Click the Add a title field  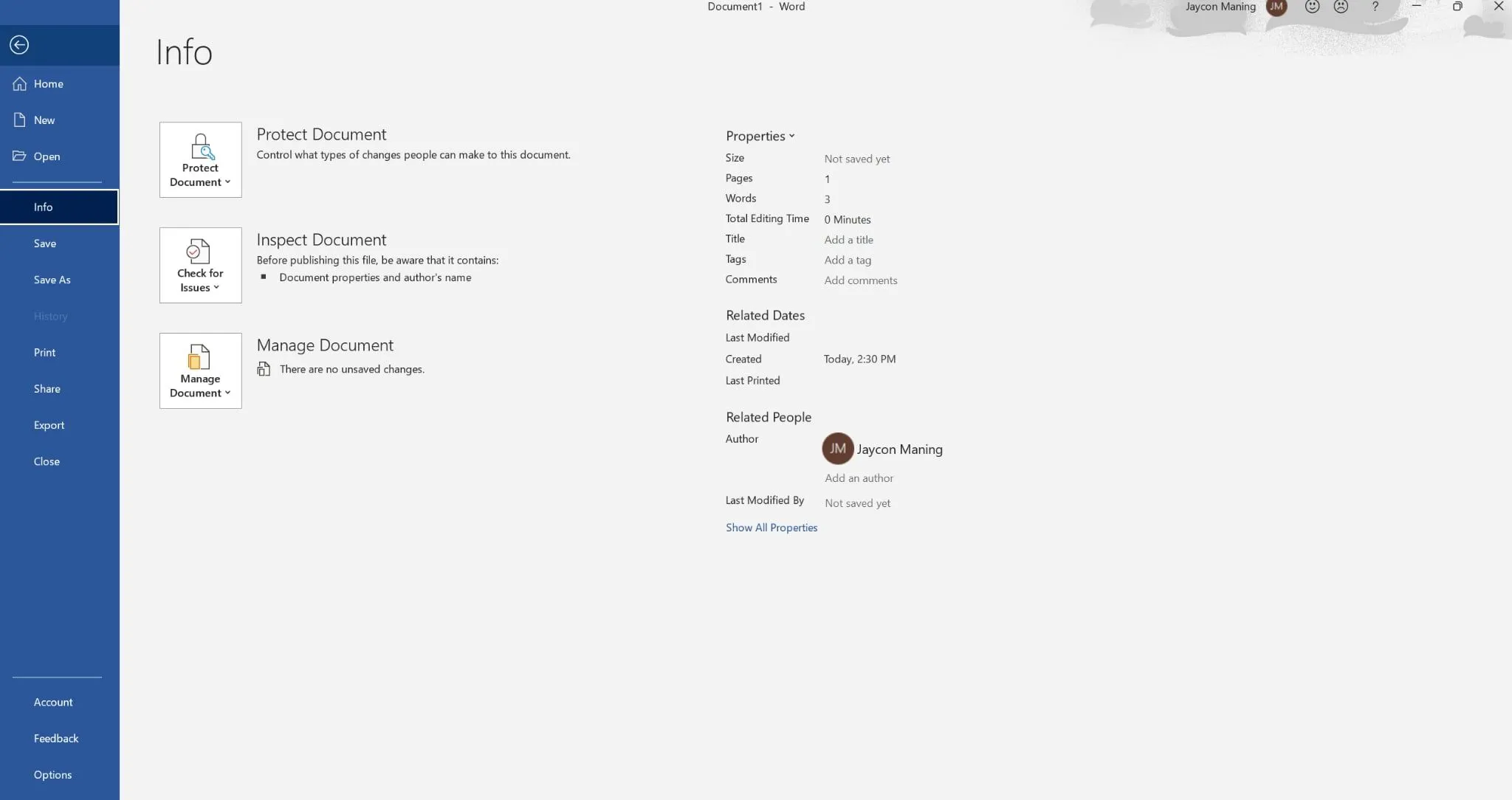(x=848, y=240)
